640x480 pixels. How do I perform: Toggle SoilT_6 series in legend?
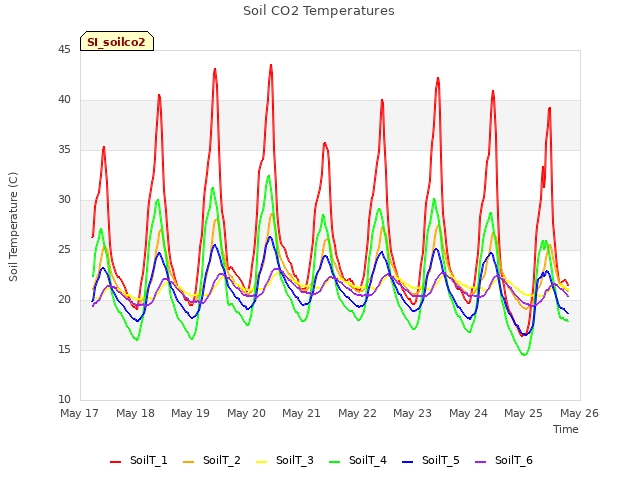504,460
